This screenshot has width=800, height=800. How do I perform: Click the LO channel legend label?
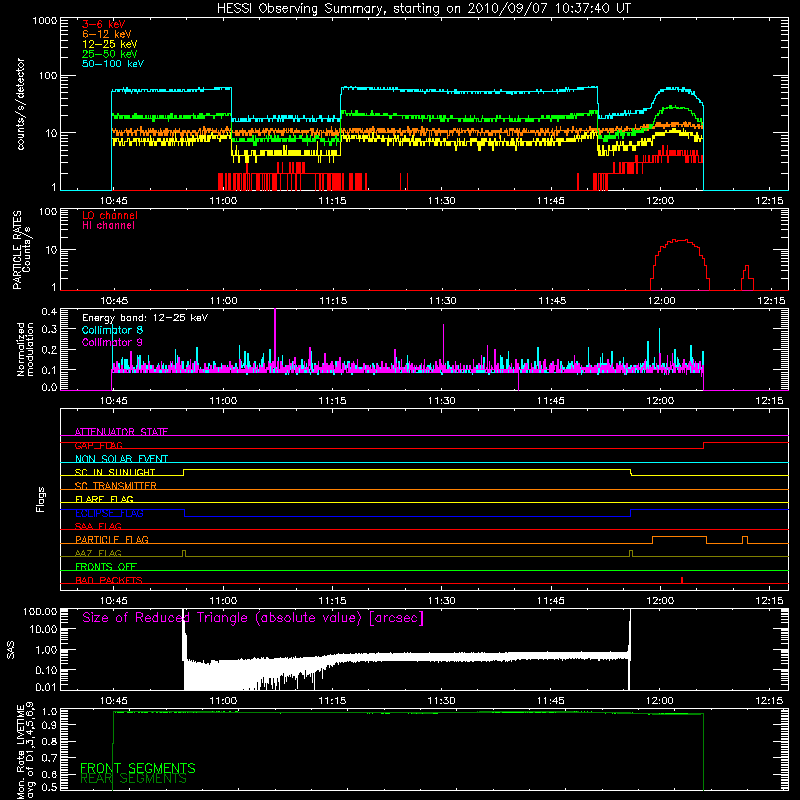110,215
